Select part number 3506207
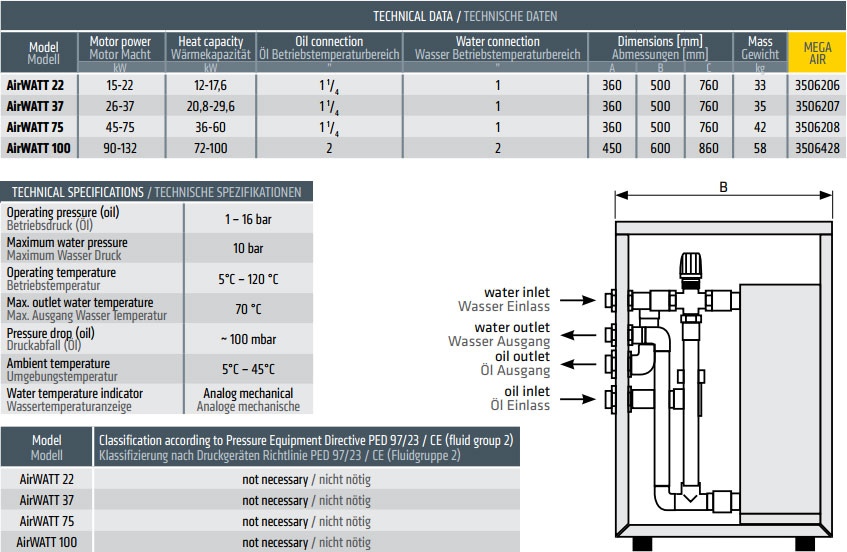Viewport: 847px width, 552px height. (817, 106)
